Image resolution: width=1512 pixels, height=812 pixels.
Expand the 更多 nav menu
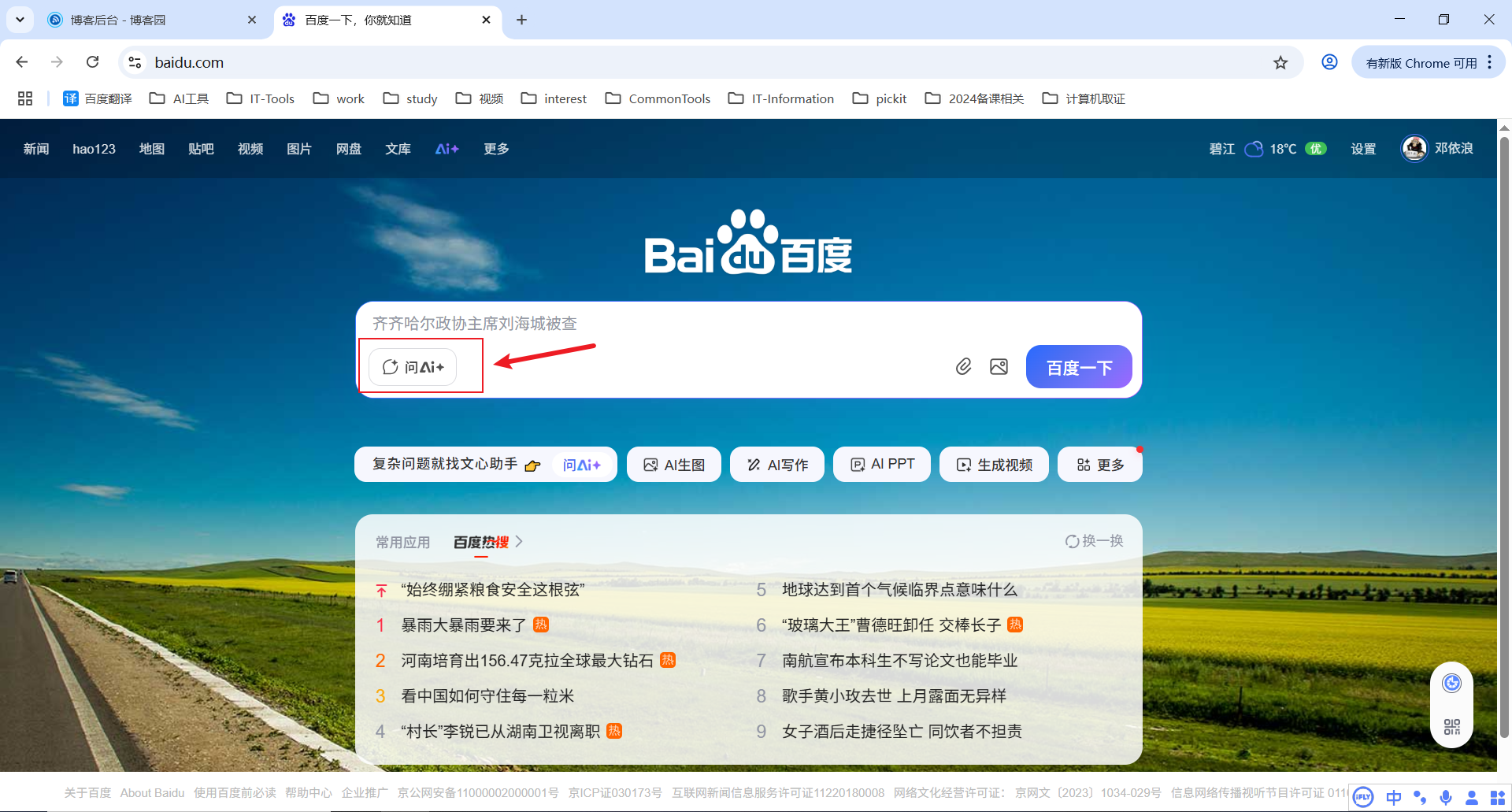(x=496, y=149)
